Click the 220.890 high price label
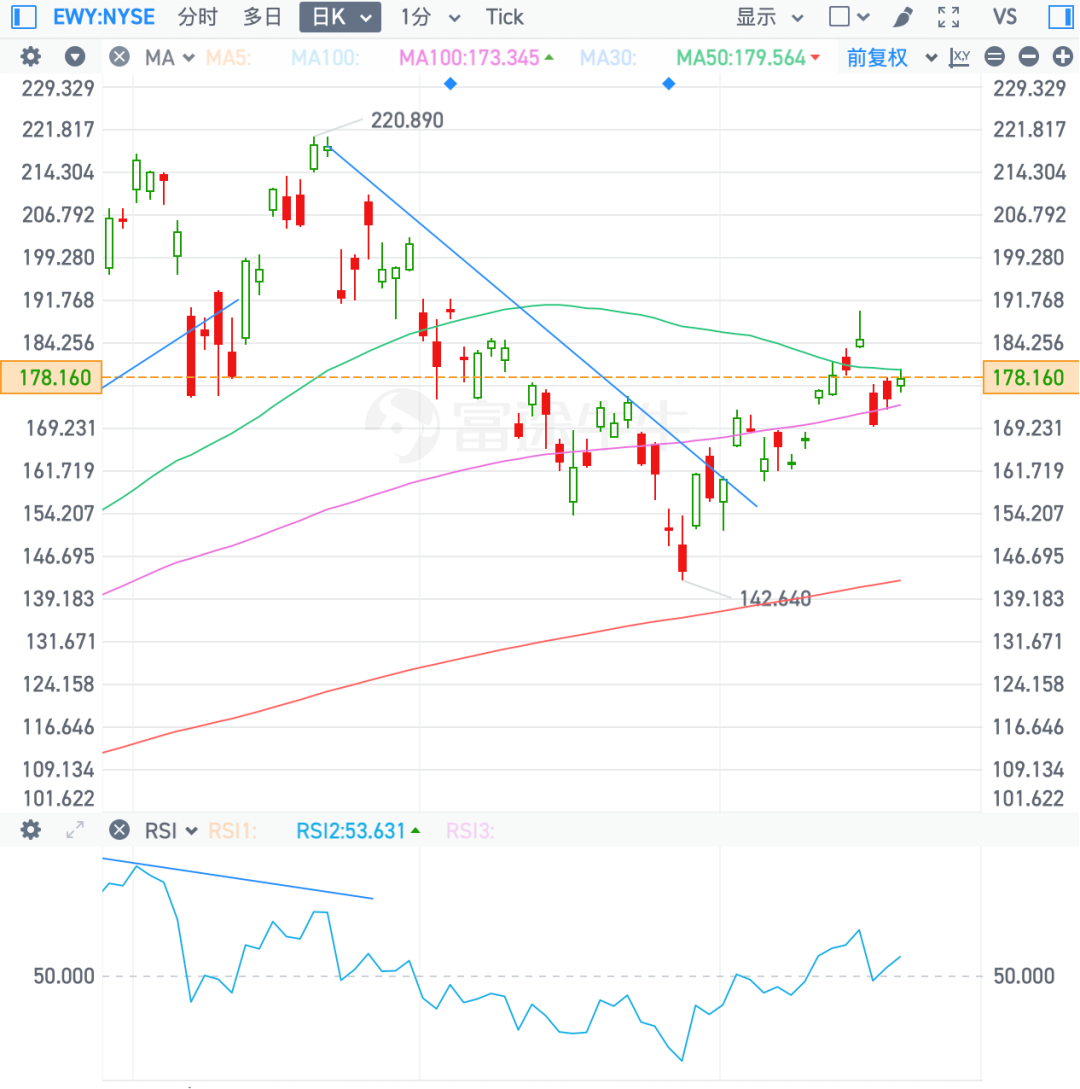Image resolution: width=1080 pixels, height=1089 pixels. click(x=407, y=120)
